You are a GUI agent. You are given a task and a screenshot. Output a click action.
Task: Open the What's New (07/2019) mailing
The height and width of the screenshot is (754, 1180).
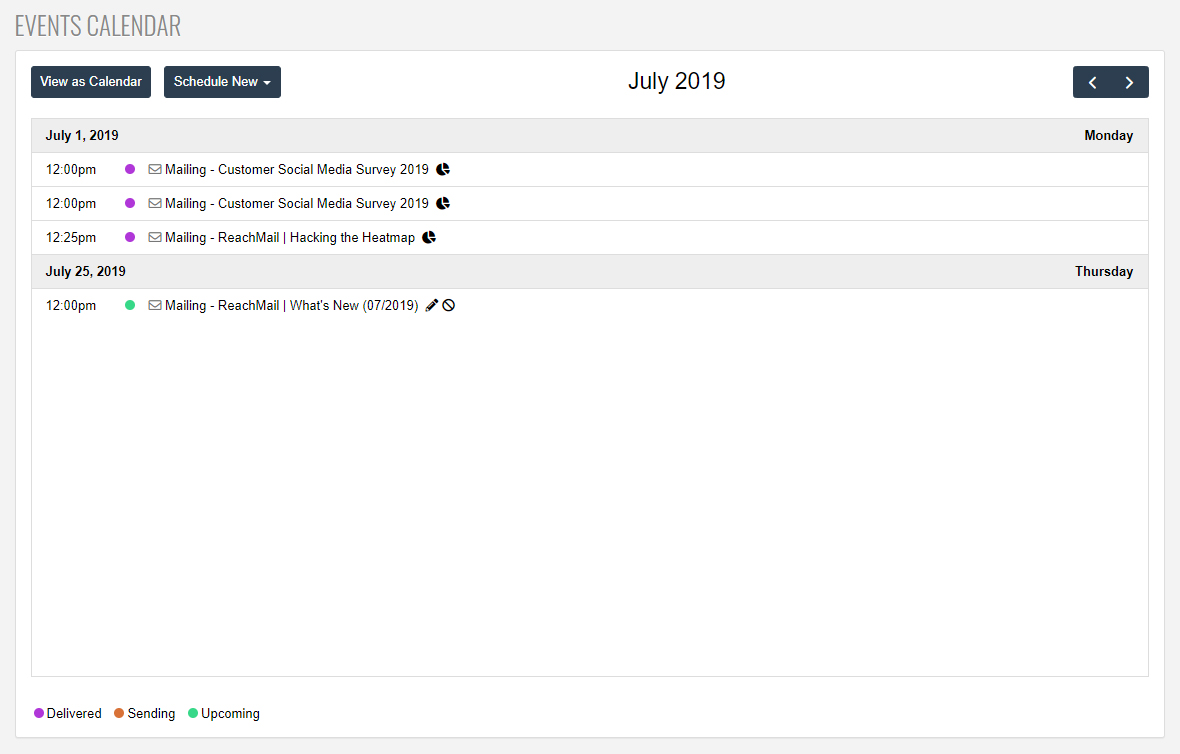point(291,306)
